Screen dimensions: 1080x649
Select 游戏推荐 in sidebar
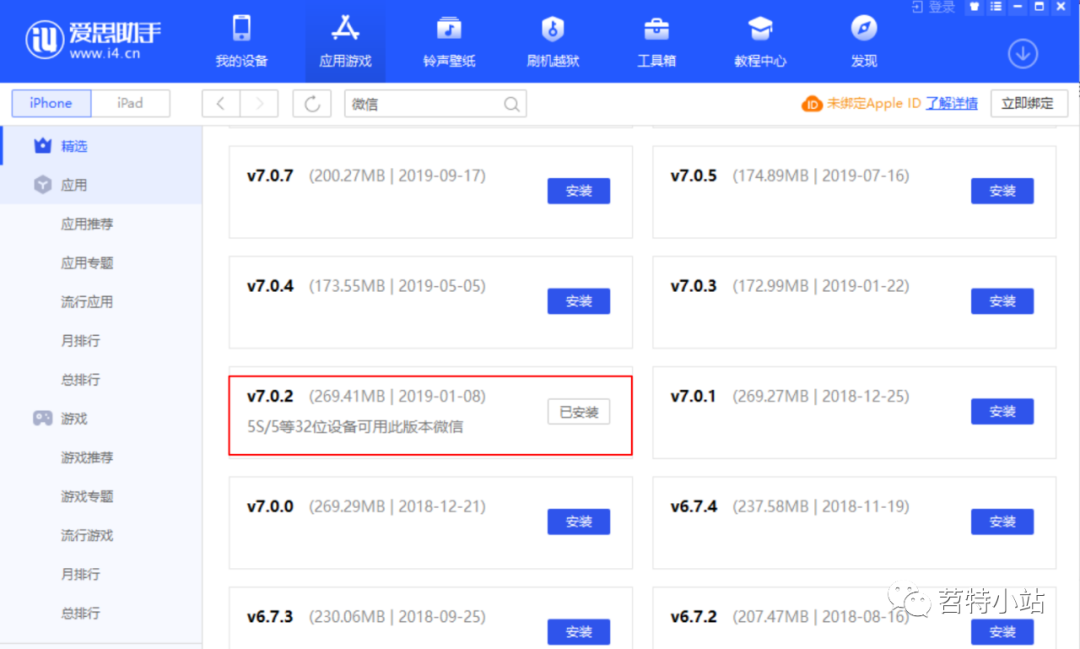click(x=87, y=457)
